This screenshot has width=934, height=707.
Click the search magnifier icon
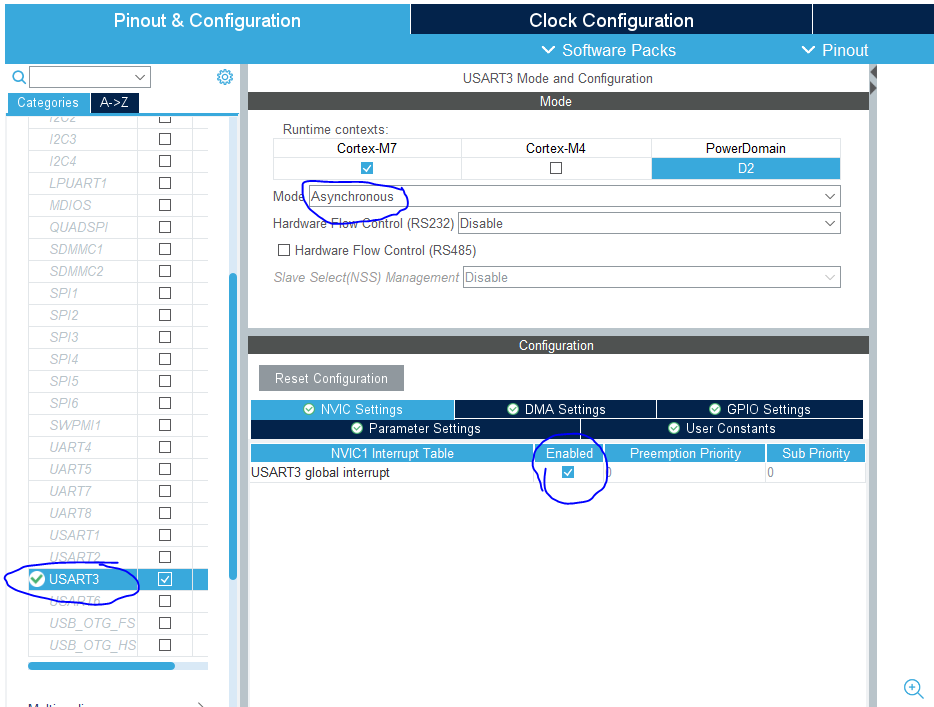pos(19,77)
